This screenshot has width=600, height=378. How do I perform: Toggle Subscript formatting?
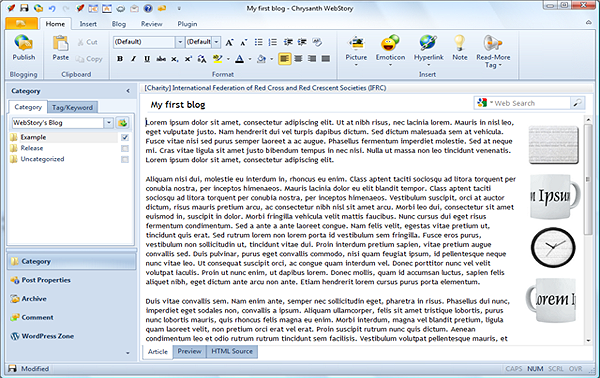[x=174, y=59]
